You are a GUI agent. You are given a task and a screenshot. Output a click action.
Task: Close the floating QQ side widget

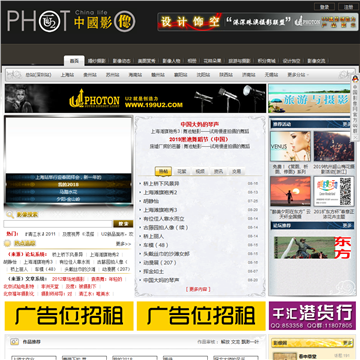coord(355,137)
